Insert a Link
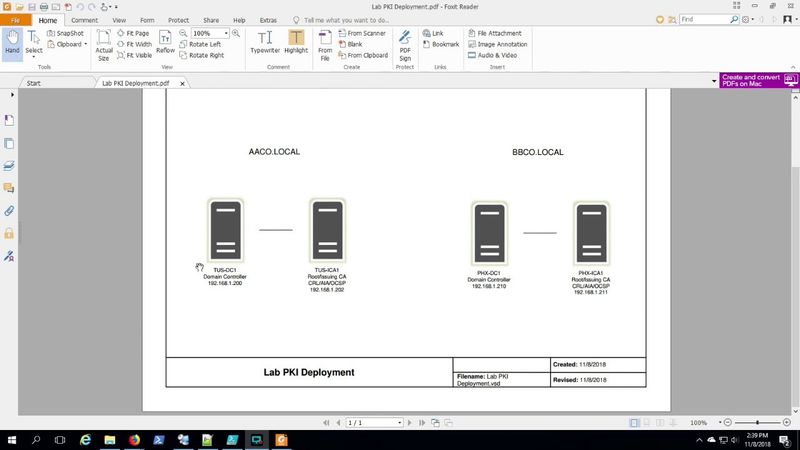Screen dimensions: 800x450 (433, 33)
